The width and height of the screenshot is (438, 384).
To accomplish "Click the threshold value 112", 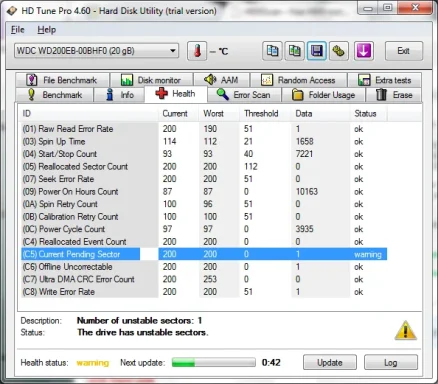I will click(x=251, y=166).
